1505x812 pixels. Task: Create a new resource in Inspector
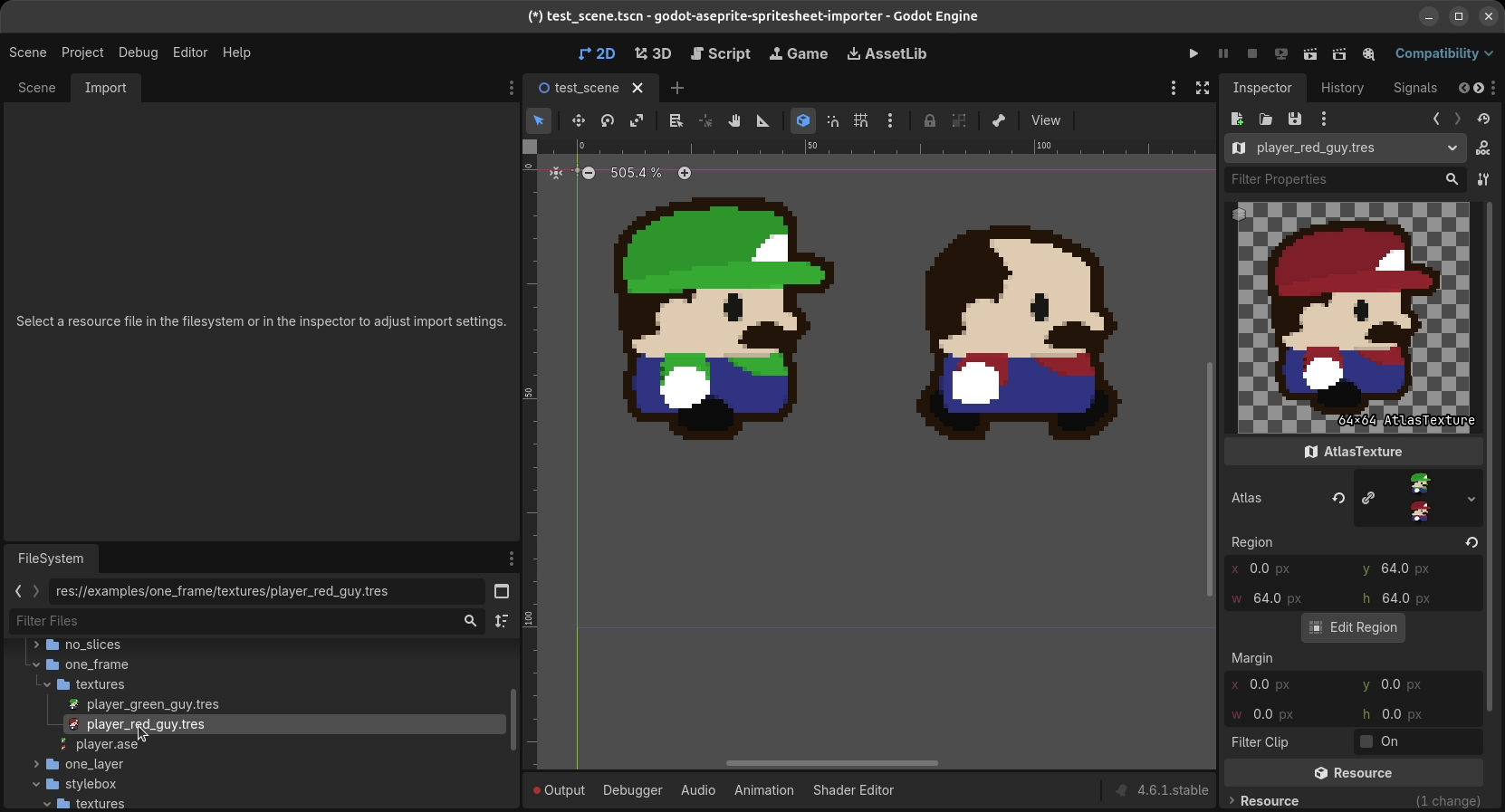[1238, 119]
